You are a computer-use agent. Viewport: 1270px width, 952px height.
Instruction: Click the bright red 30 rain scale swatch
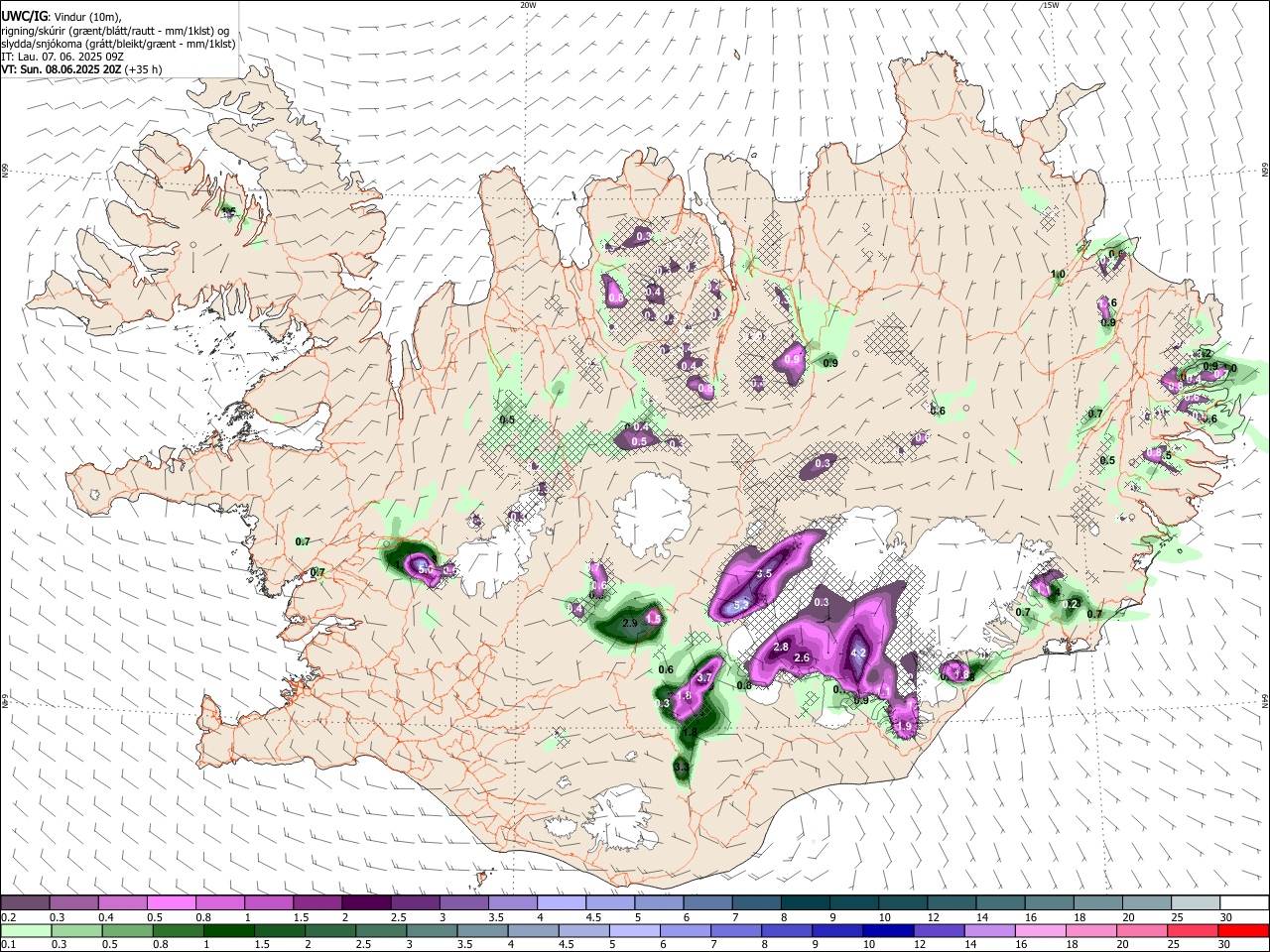[x=1243, y=930]
